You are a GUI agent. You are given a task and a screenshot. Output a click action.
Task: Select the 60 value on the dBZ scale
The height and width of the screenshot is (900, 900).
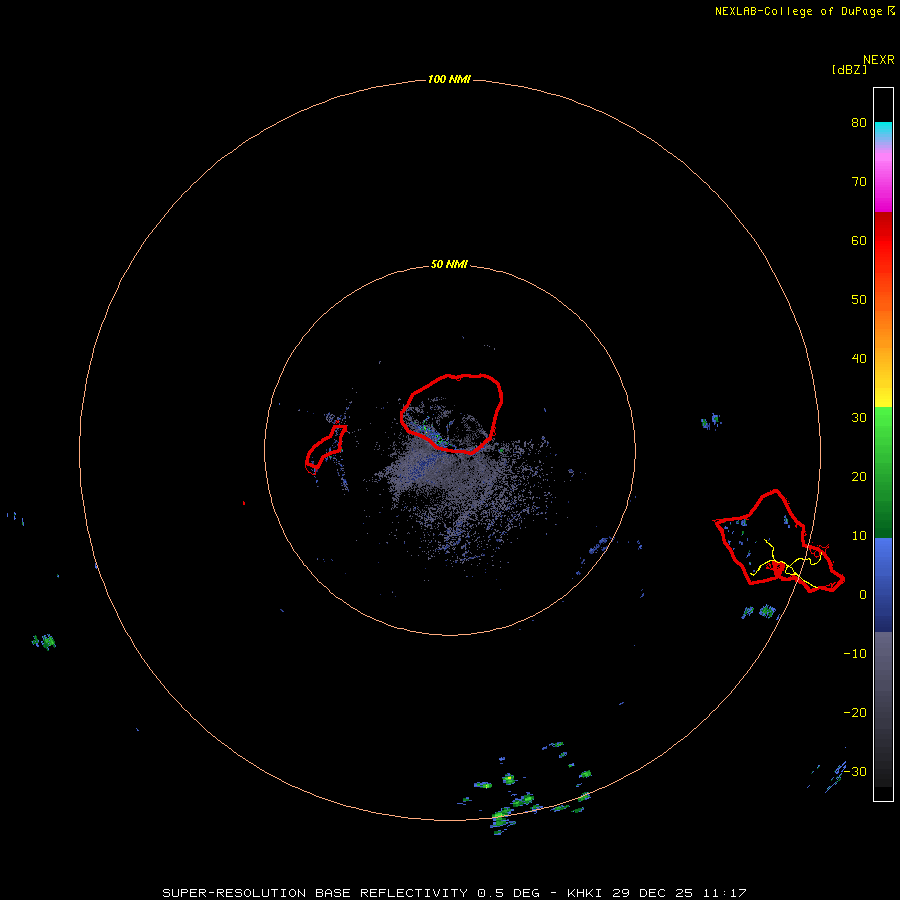tap(859, 240)
